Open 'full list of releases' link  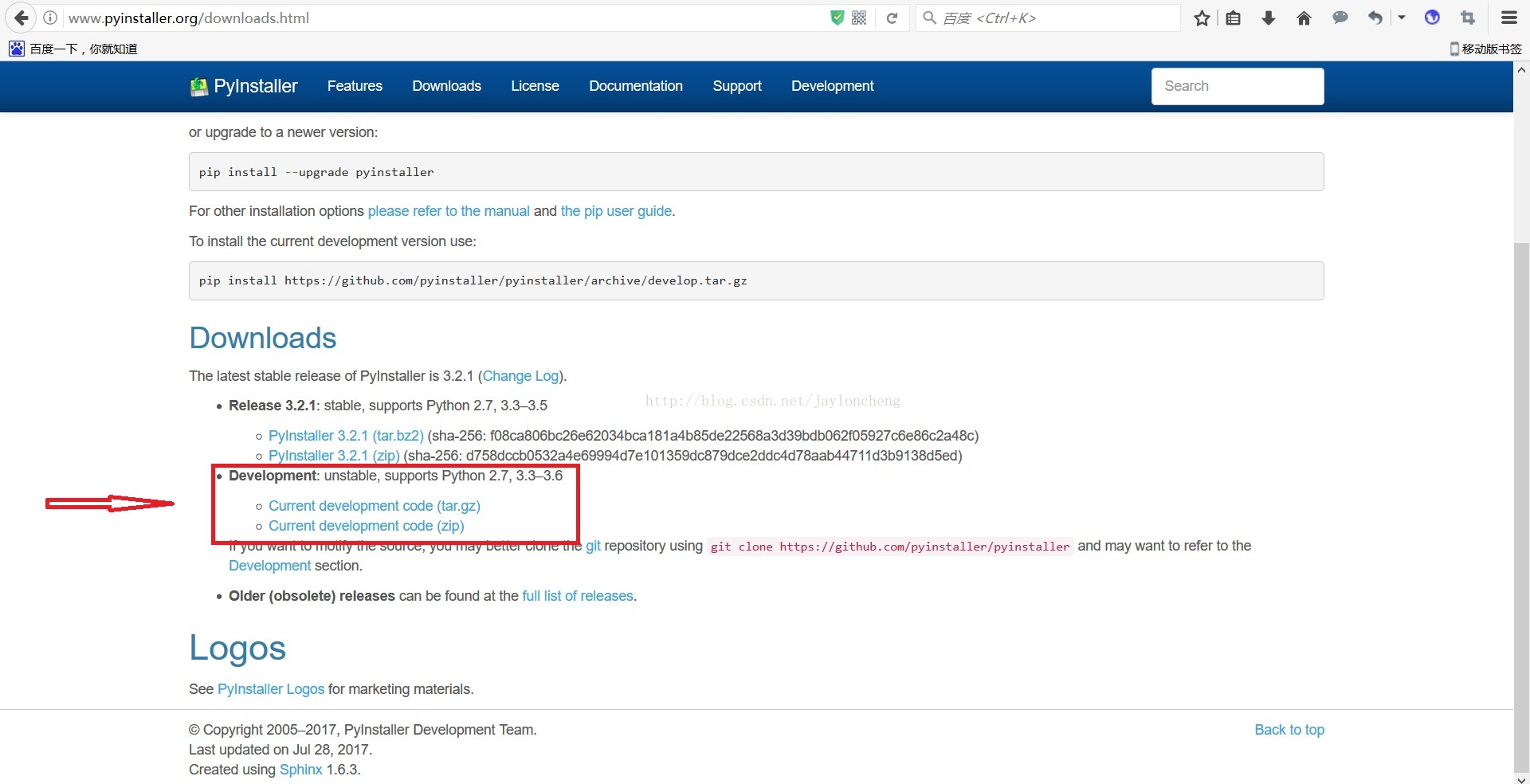click(x=578, y=596)
